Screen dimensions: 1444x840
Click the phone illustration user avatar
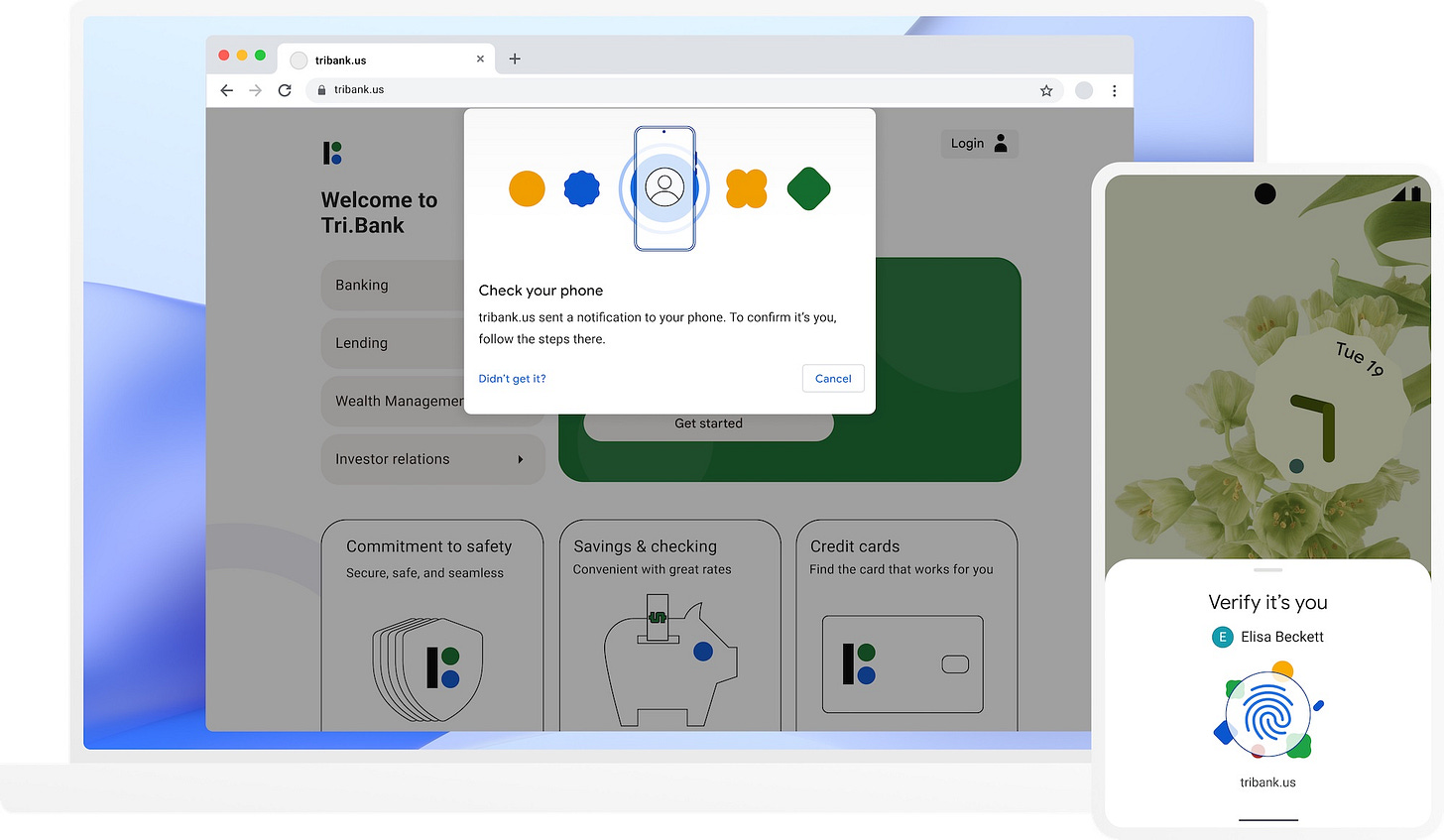tap(664, 186)
